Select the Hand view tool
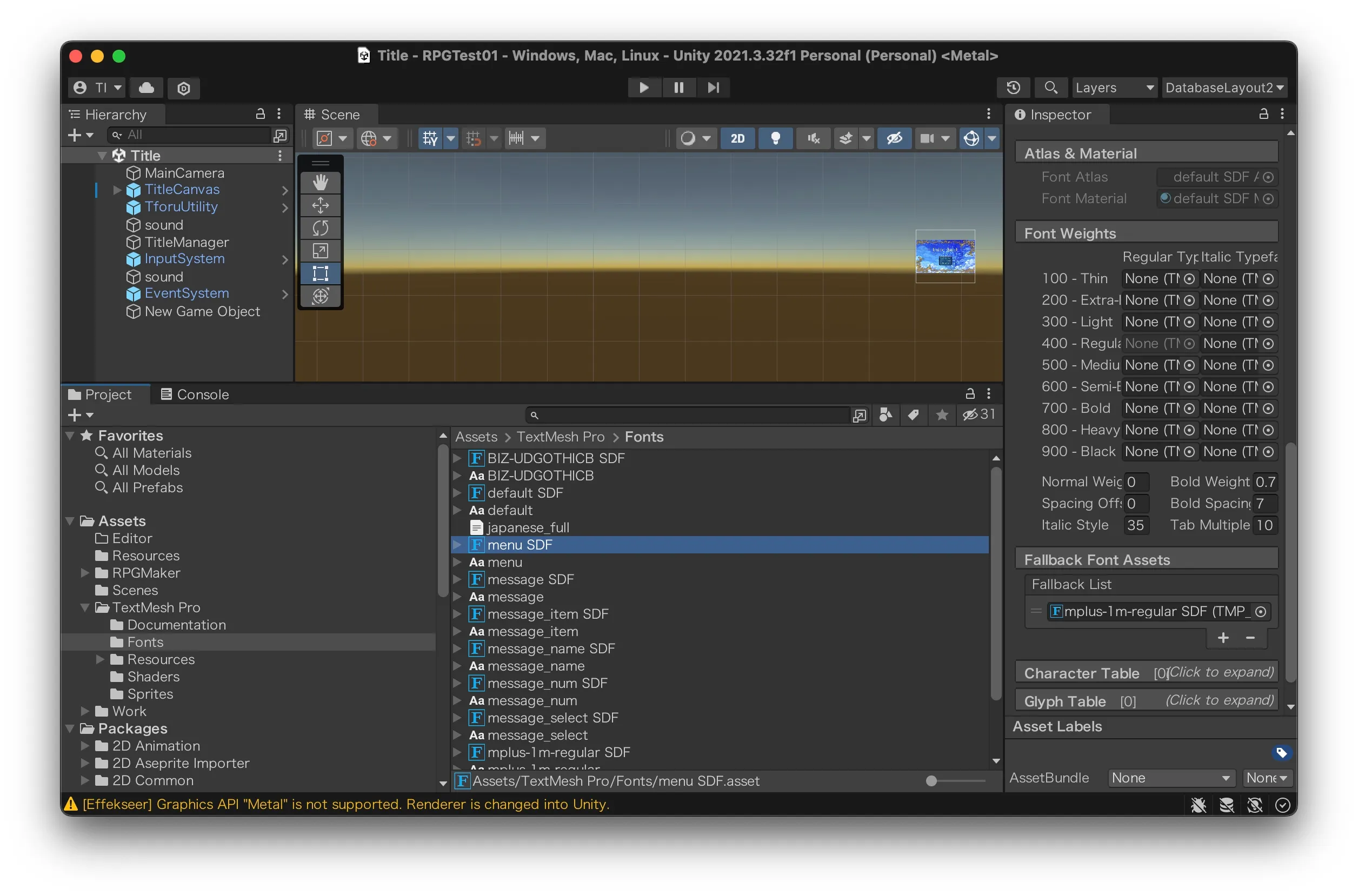The height and width of the screenshot is (896, 1358). click(x=320, y=182)
